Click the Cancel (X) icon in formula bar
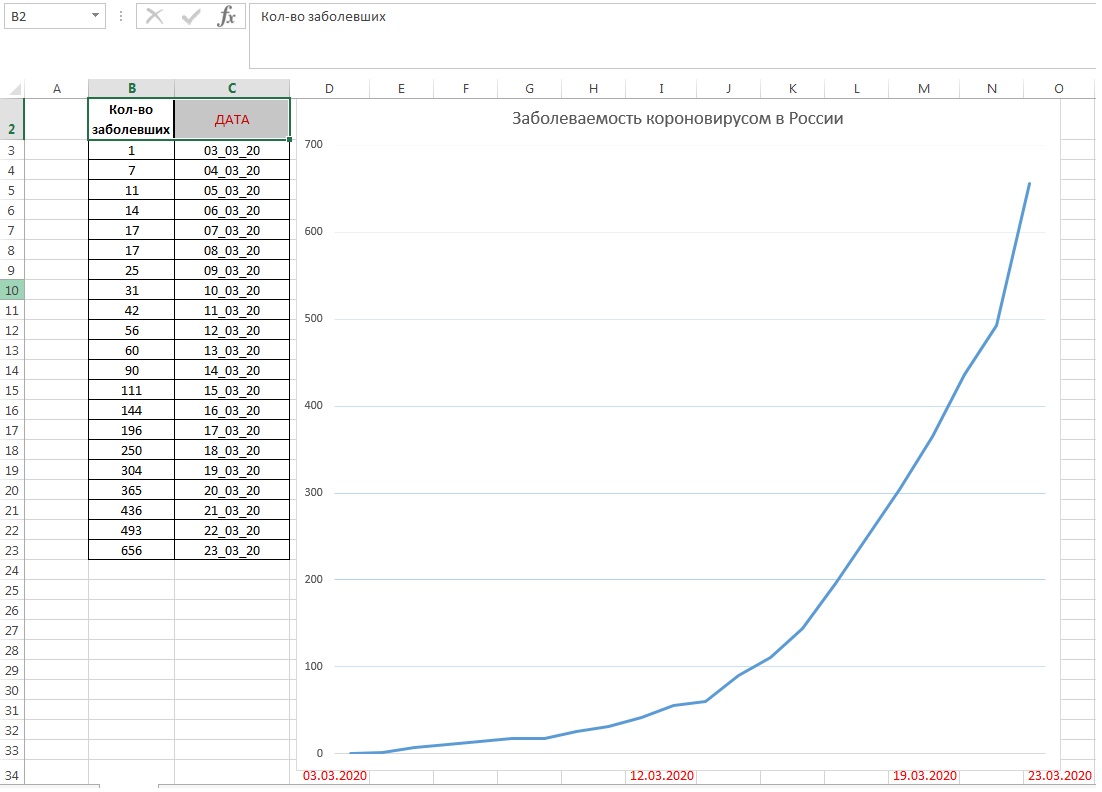The image size is (1102, 792). tap(154, 16)
